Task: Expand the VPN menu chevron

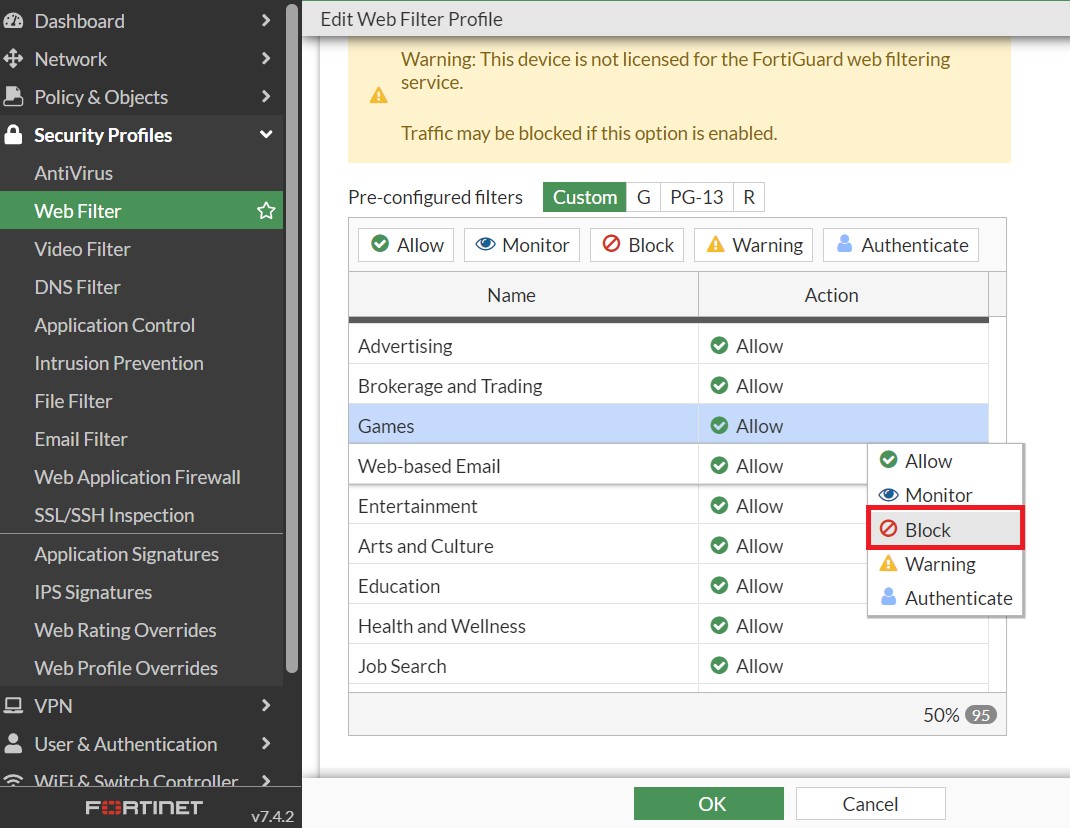Action: click(266, 705)
